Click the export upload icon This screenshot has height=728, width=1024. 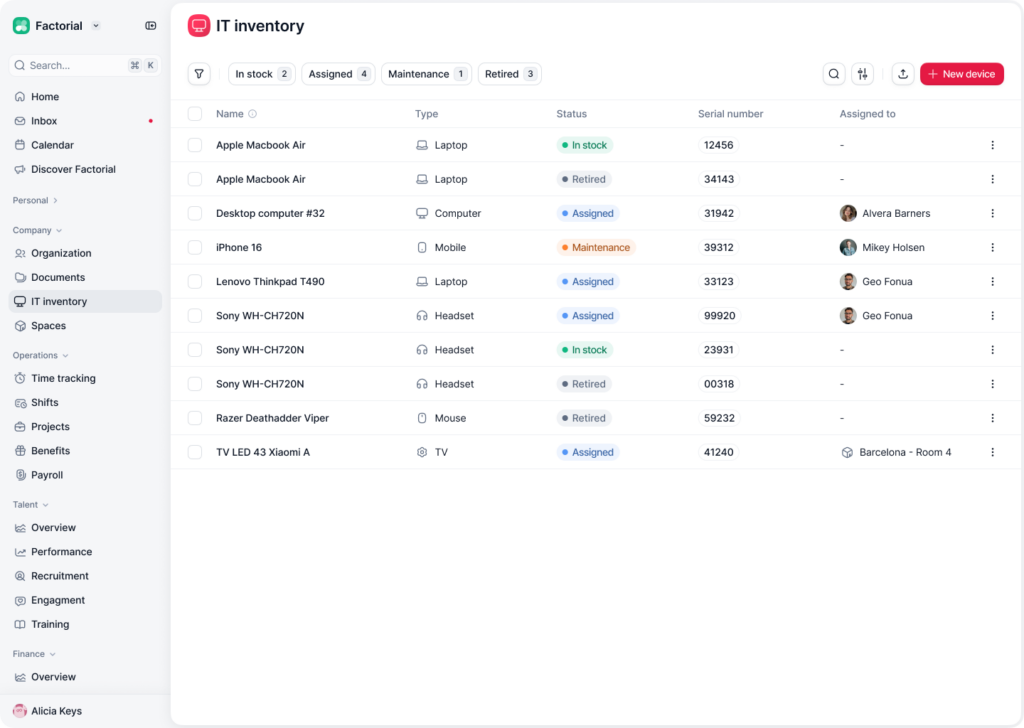(x=903, y=74)
